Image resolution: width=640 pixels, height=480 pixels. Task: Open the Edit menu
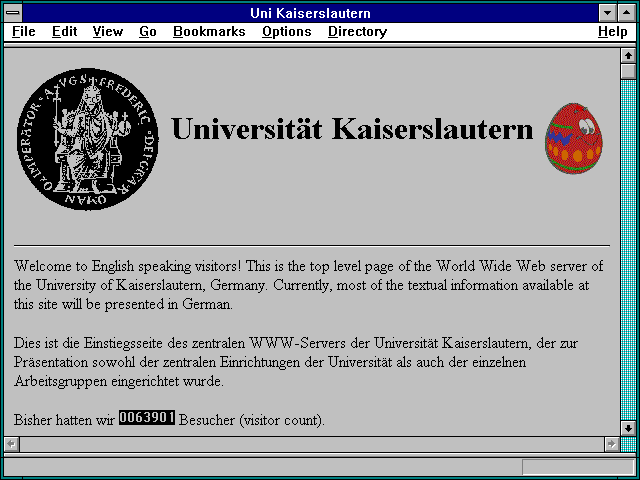64,32
